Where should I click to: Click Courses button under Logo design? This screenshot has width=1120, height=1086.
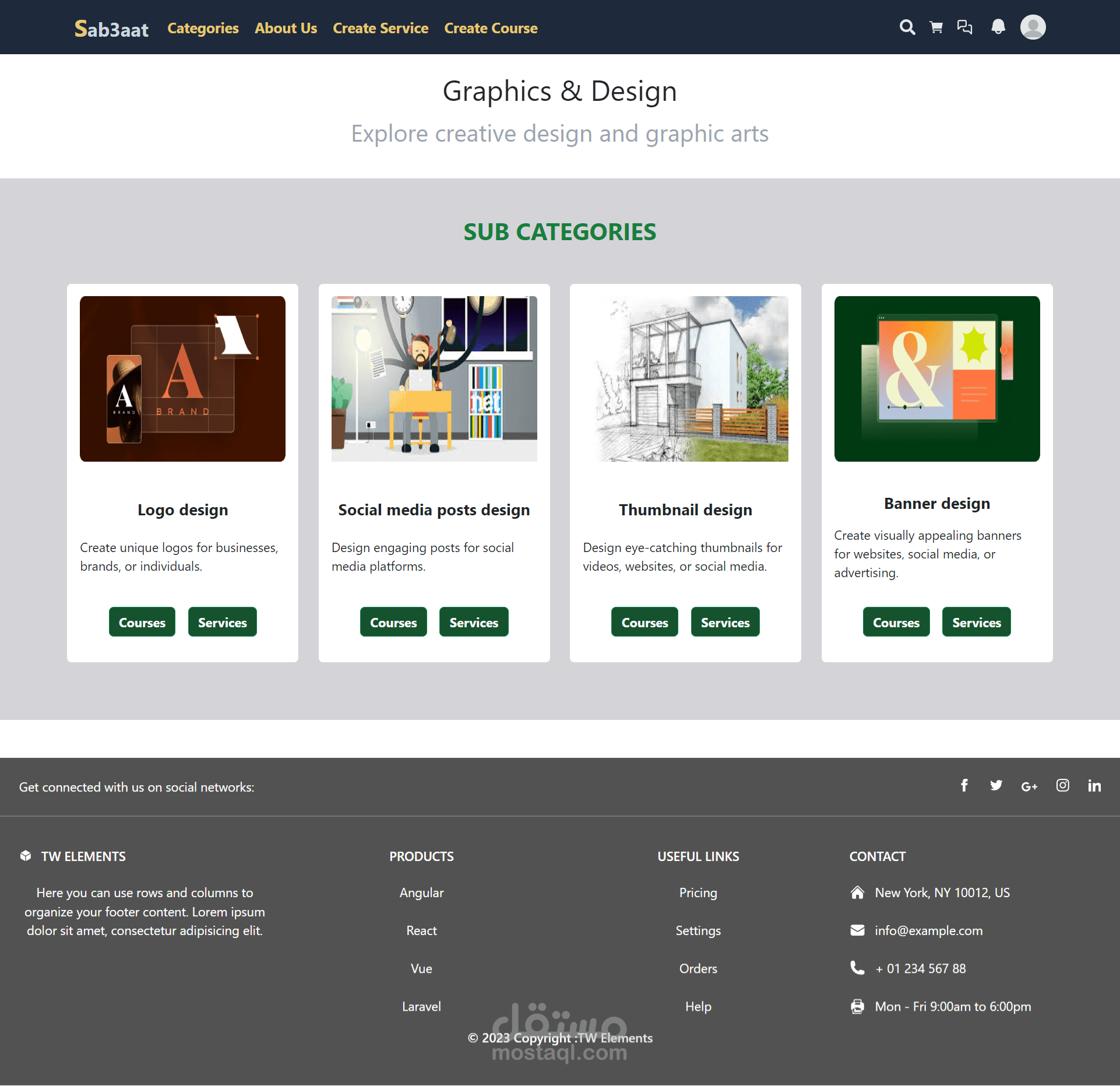[x=142, y=622]
